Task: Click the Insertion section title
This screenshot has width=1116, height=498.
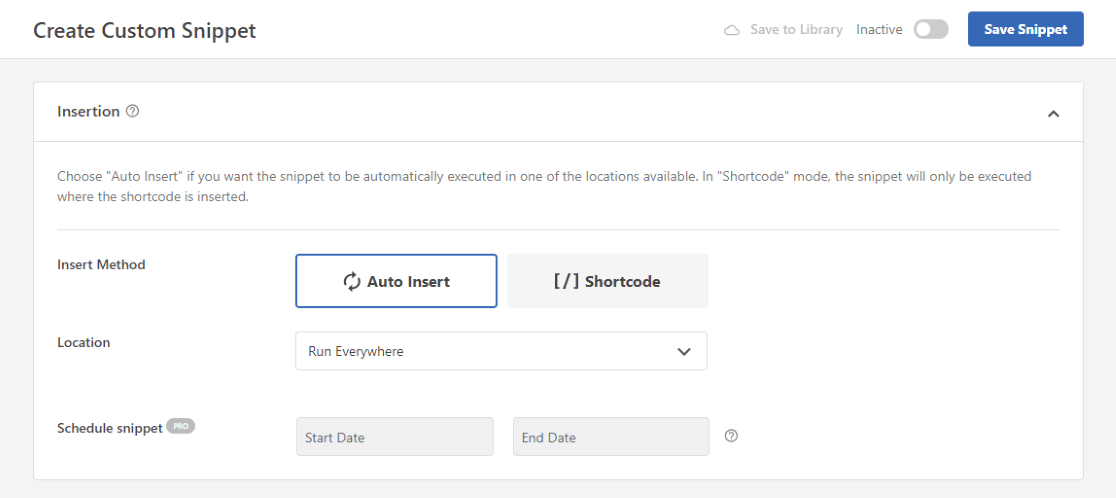Action: [88, 112]
